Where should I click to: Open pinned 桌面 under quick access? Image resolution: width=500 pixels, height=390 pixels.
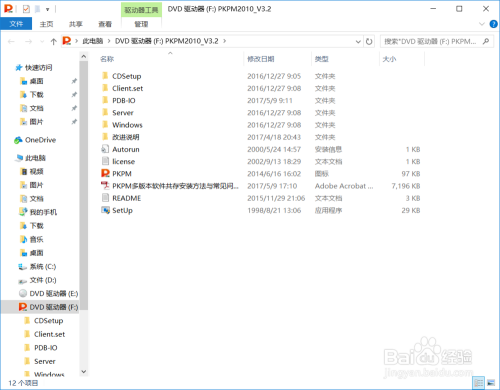click(37, 81)
